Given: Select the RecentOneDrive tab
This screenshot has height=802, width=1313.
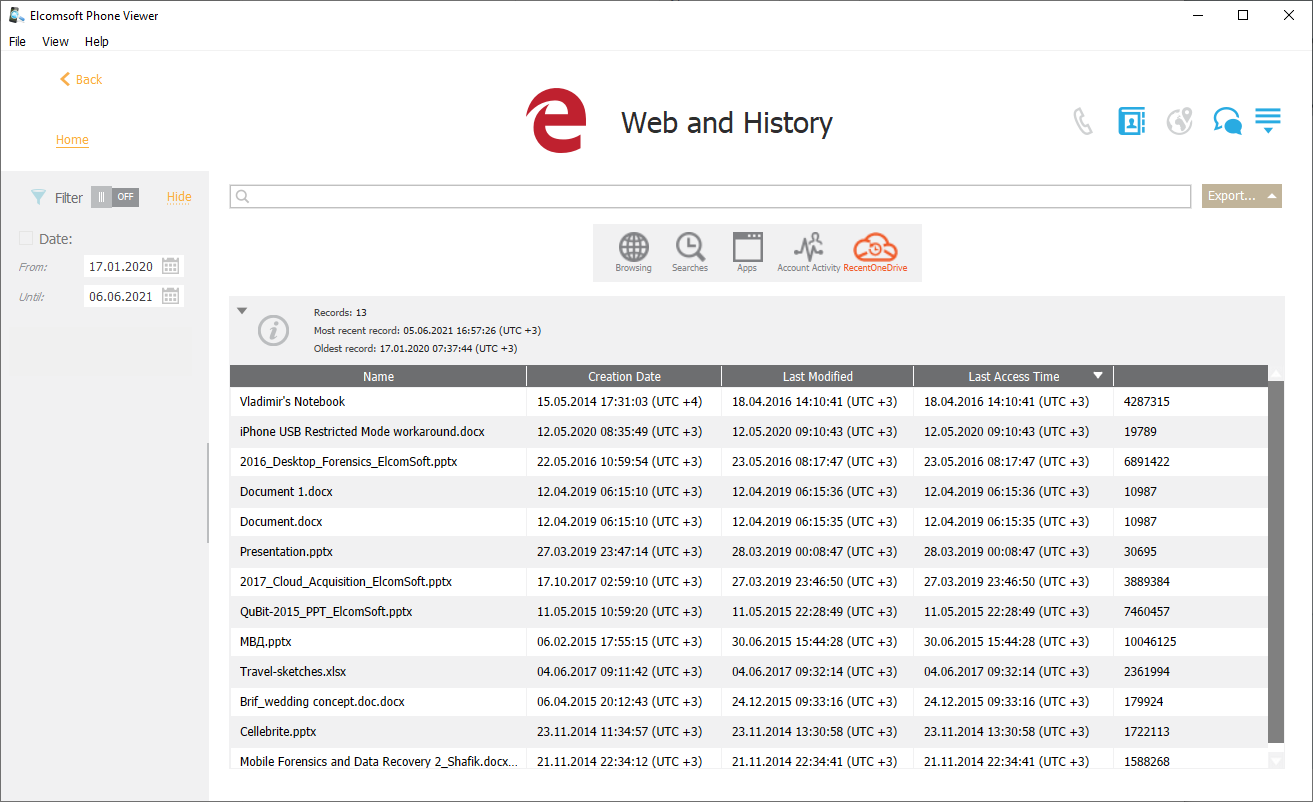Looking at the screenshot, I should coord(875,252).
